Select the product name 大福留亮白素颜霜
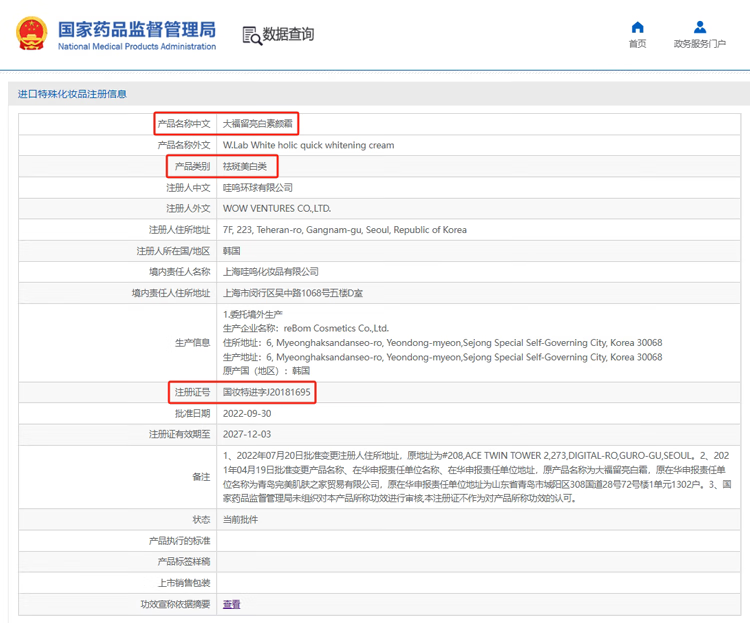The width and height of the screenshot is (750, 623). point(257,124)
